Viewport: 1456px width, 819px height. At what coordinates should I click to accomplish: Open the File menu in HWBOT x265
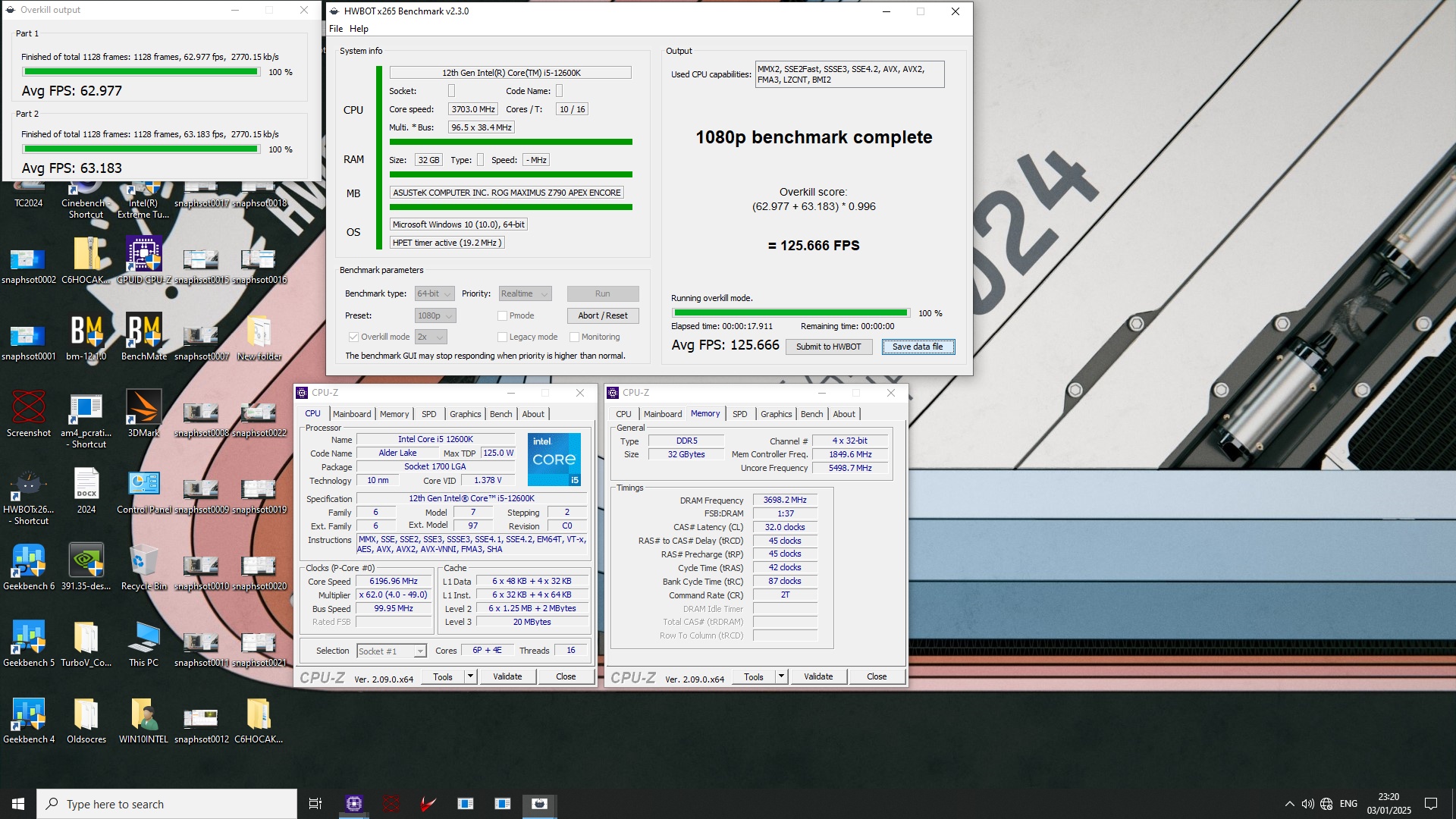tap(336, 29)
